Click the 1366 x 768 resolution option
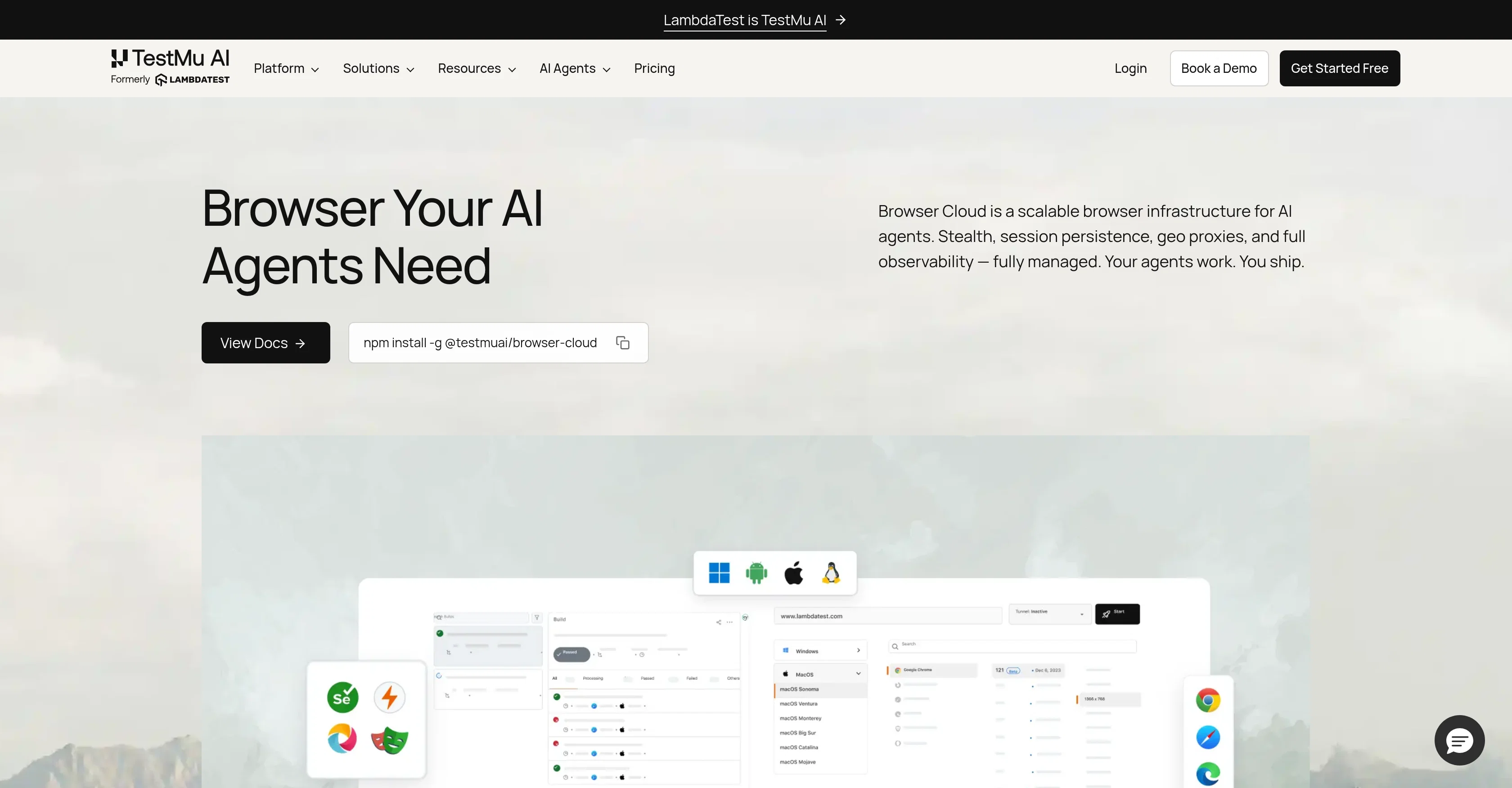Screen dimensions: 1512x788 (x=1108, y=699)
